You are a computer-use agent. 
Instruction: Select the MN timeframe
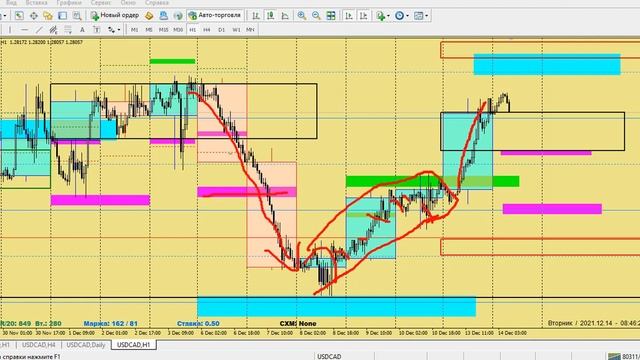coord(250,30)
